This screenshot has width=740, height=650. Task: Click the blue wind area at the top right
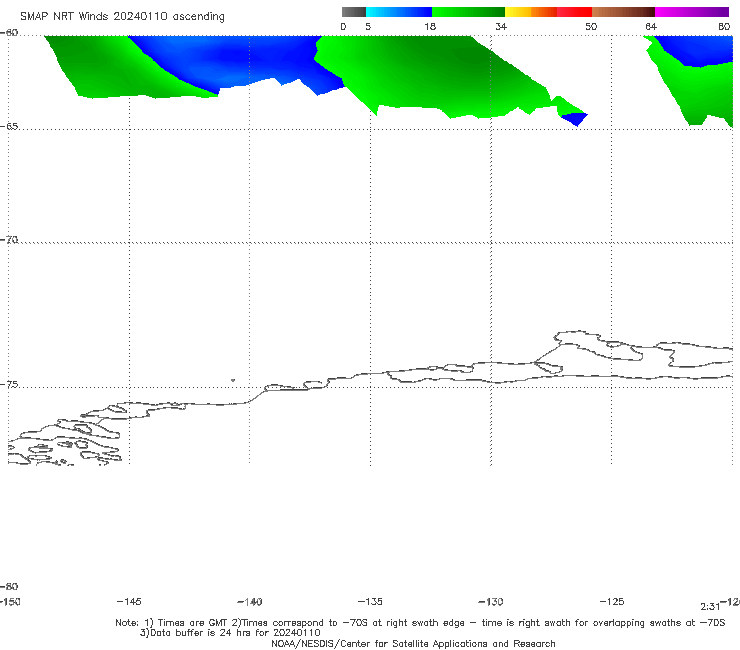point(698,50)
